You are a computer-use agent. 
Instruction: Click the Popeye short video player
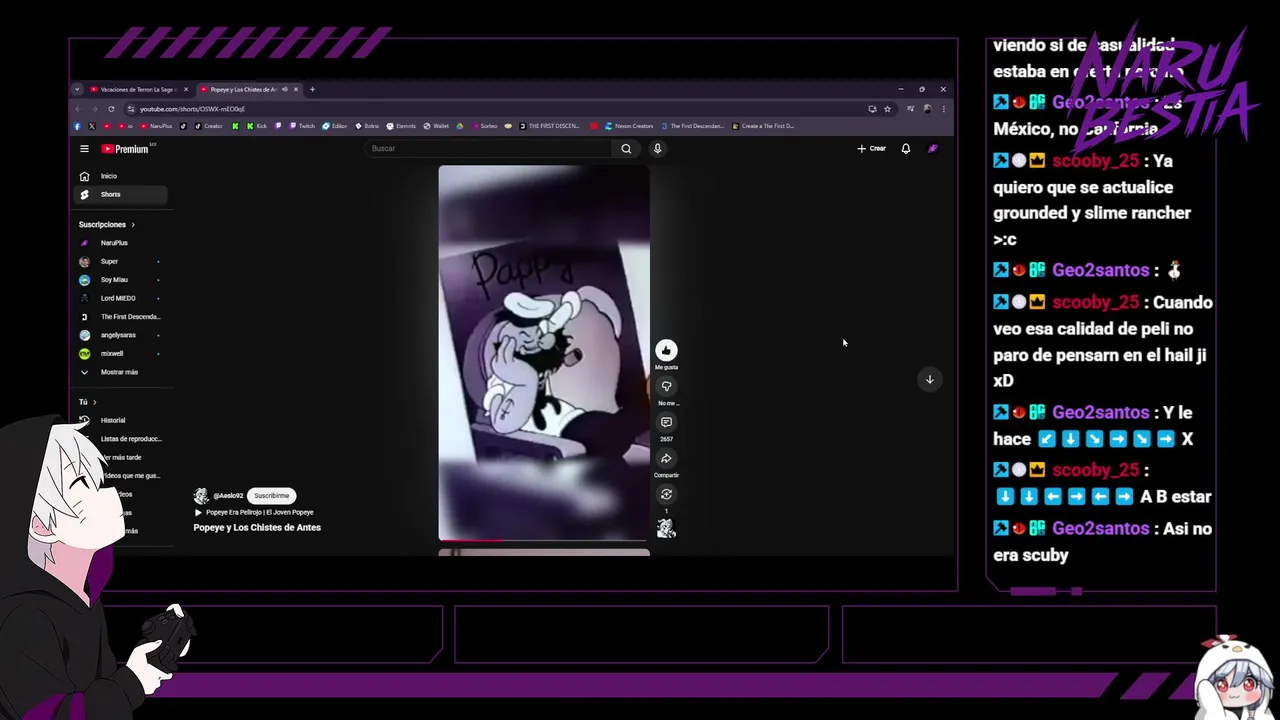point(544,353)
